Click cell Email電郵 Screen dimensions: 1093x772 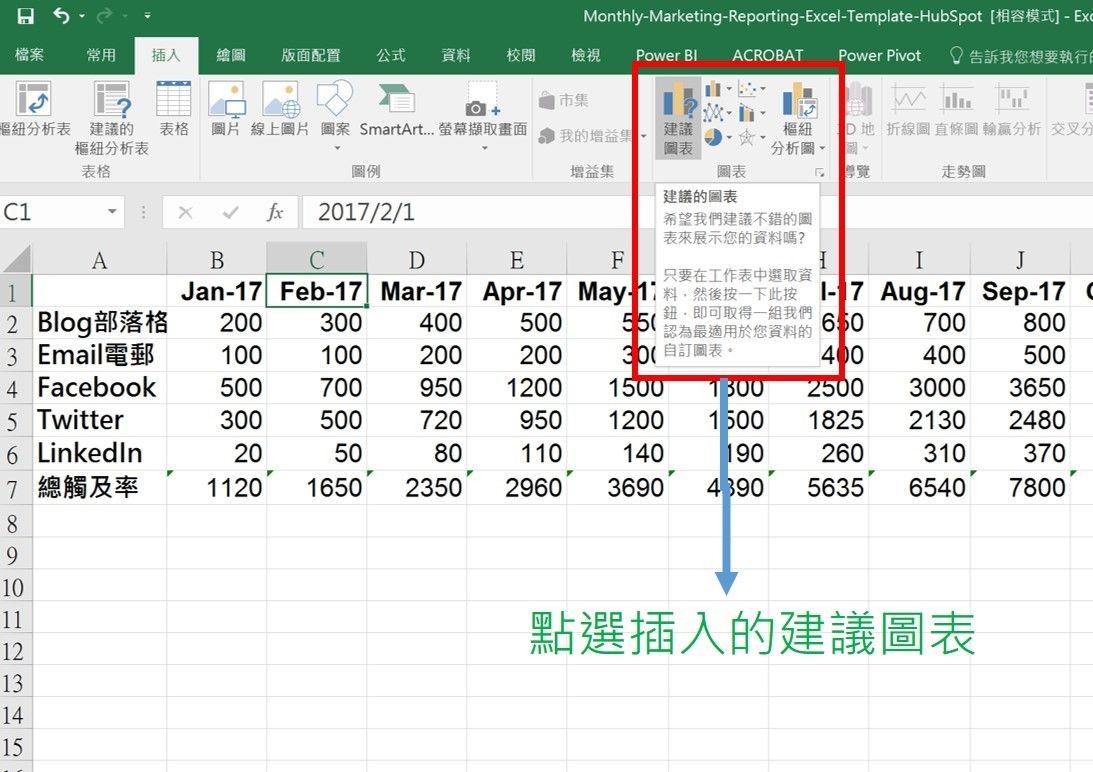click(100, 355)
